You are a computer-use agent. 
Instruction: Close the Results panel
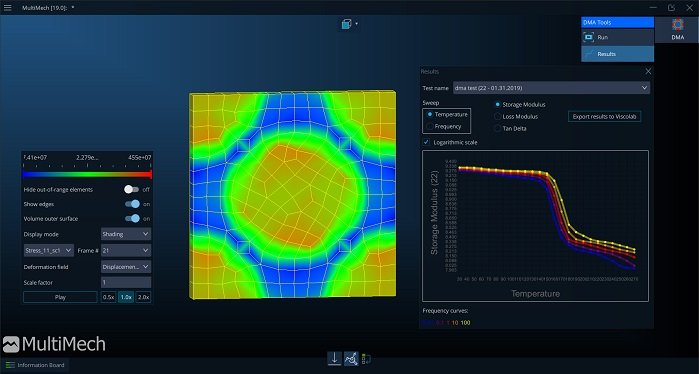[x=648, y=71]
